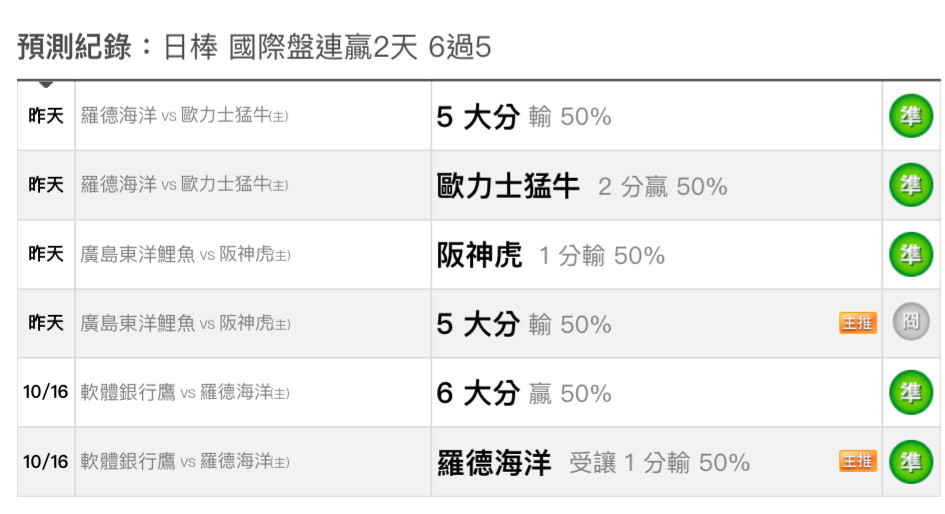Viewport: 945px width, 514px height.
Task: Open second 羅德海洋 vs 歐力士猛牛 matchup link
Action: [x=184, y=184]
